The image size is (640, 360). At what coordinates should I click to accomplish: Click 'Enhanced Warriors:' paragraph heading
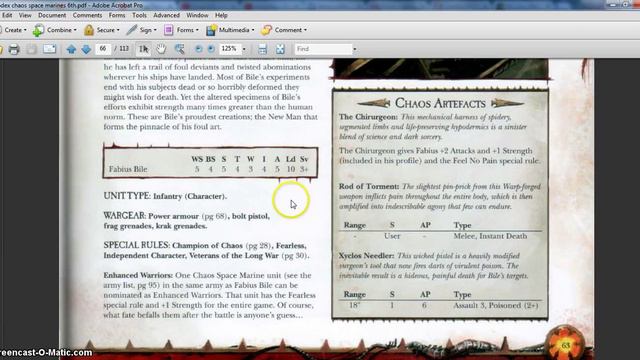click(138, 276)
